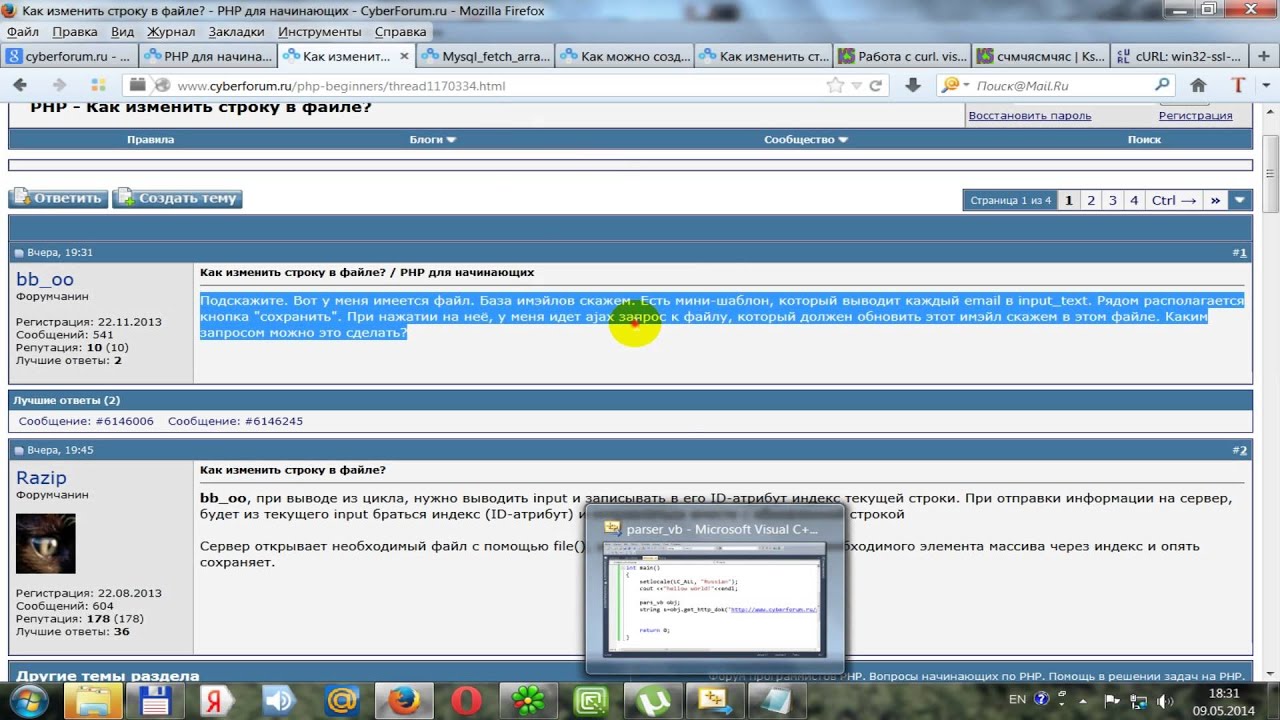The image size is (1280, 720).
Task: Jump to last page with » button
Action: click(x=1215, y=200)
